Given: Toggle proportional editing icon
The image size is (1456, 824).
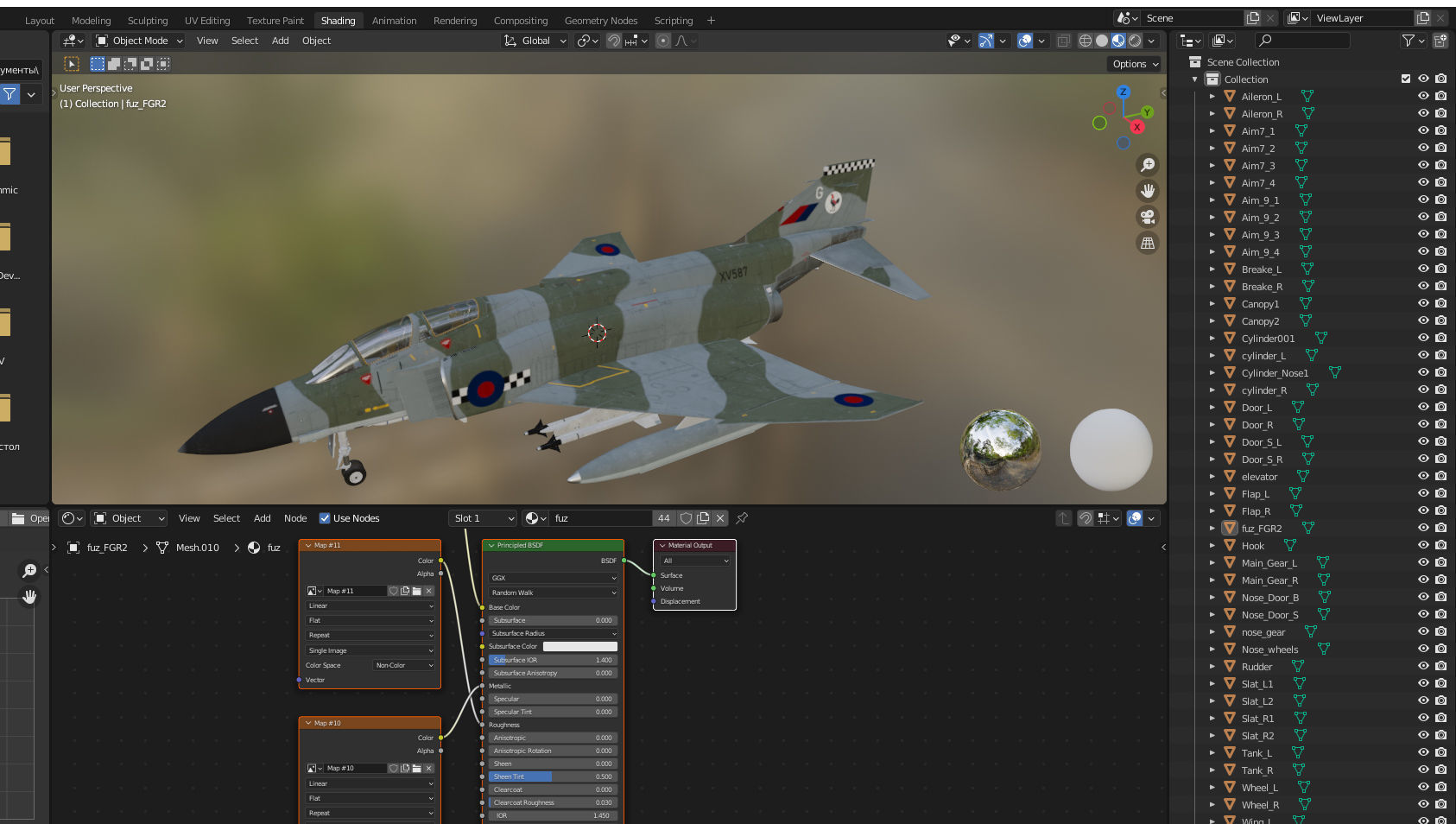Looking at the screenshot, I should click(x=663, y=41).
